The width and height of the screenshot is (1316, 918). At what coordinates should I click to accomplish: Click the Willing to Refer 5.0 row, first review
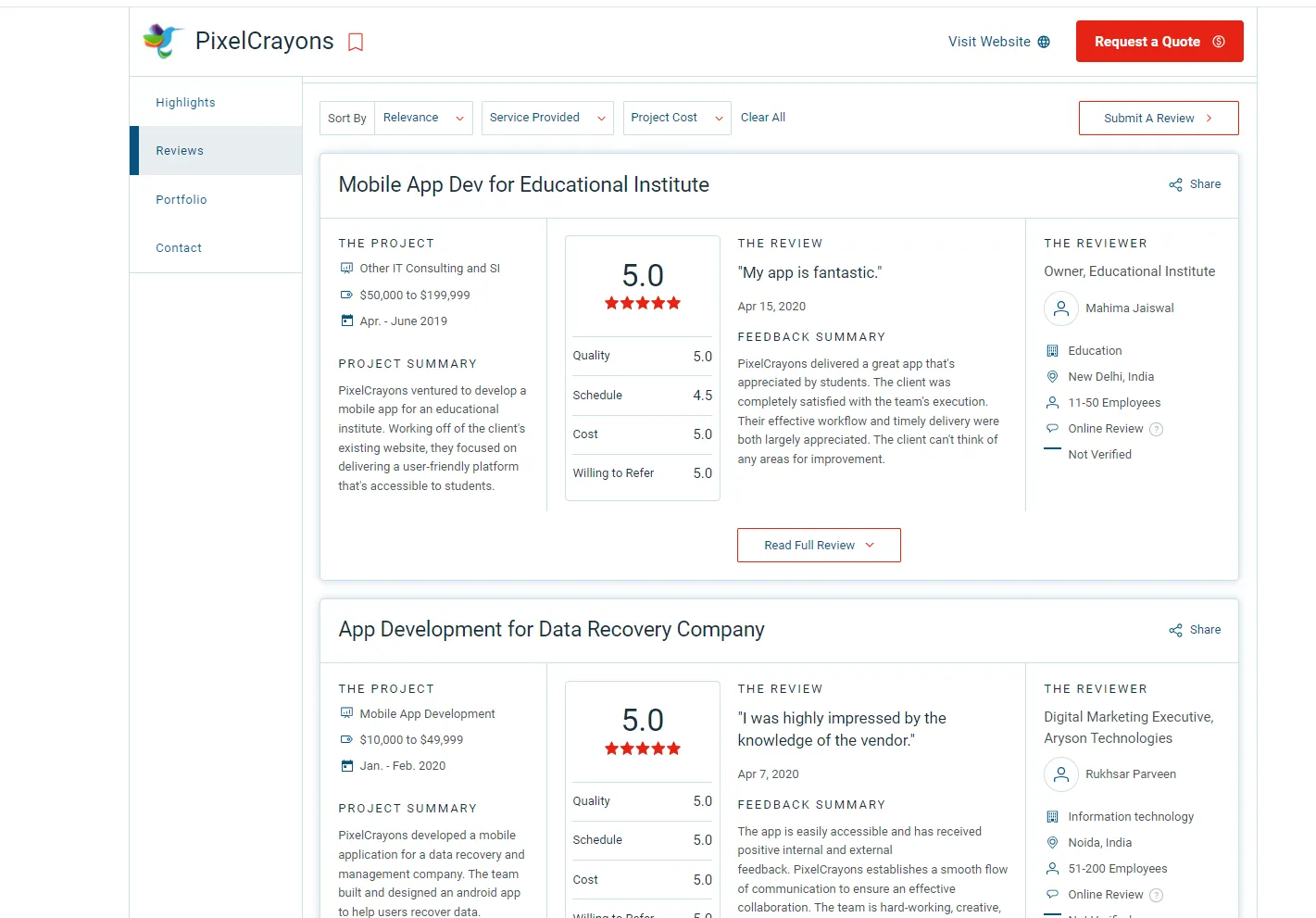[643, 473]
